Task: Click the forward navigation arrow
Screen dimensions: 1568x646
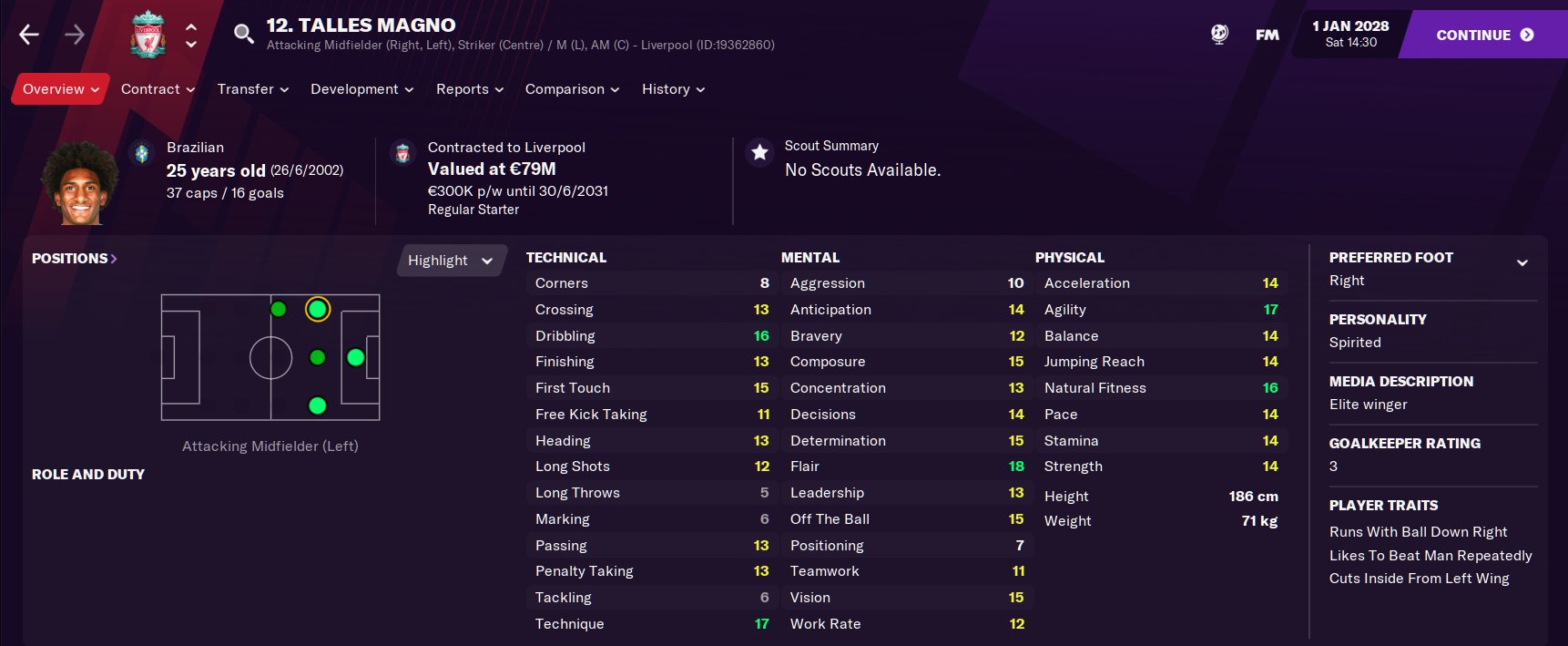Action: point(75,35)
